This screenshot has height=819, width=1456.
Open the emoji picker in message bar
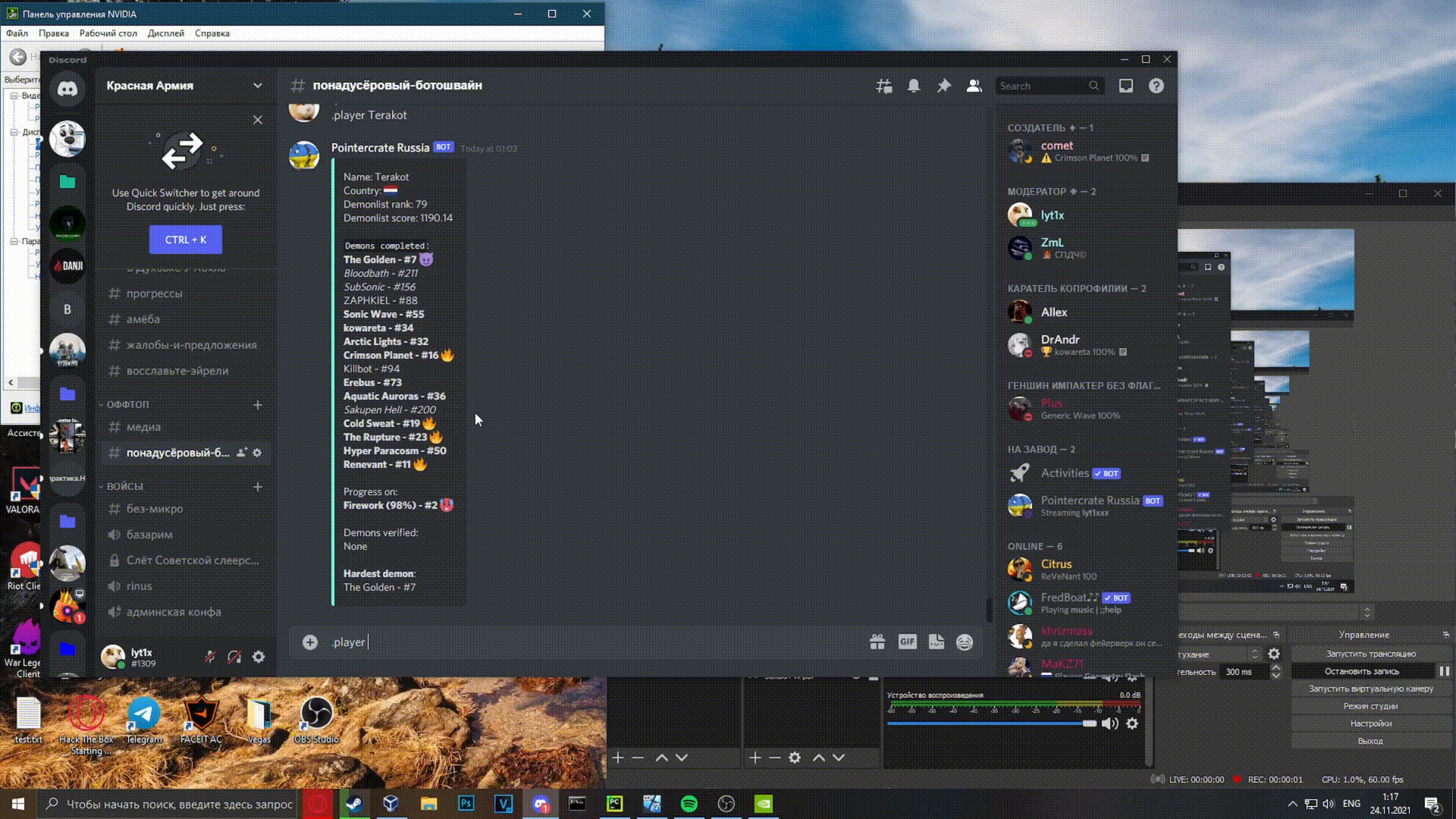pyautogui.click(x=965, y=642)
